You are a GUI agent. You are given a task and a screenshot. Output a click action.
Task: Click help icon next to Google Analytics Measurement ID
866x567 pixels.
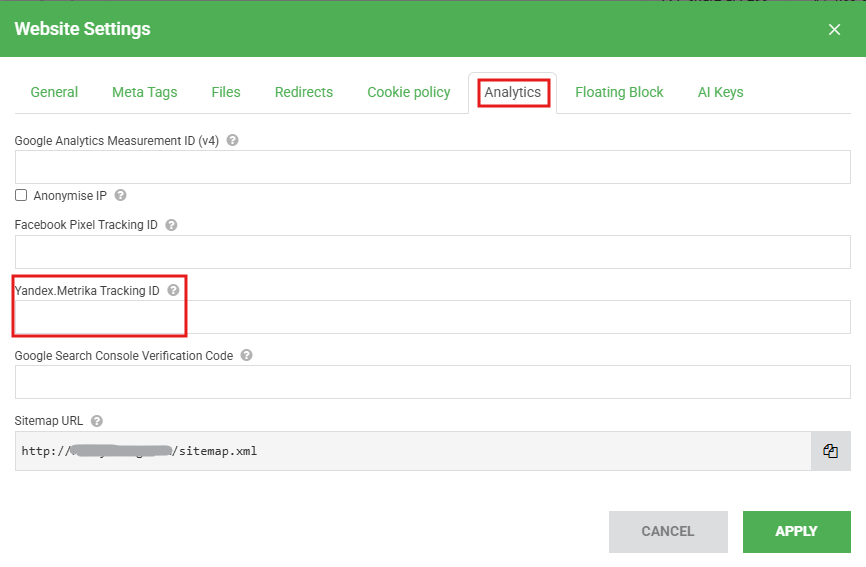point(232,141)
